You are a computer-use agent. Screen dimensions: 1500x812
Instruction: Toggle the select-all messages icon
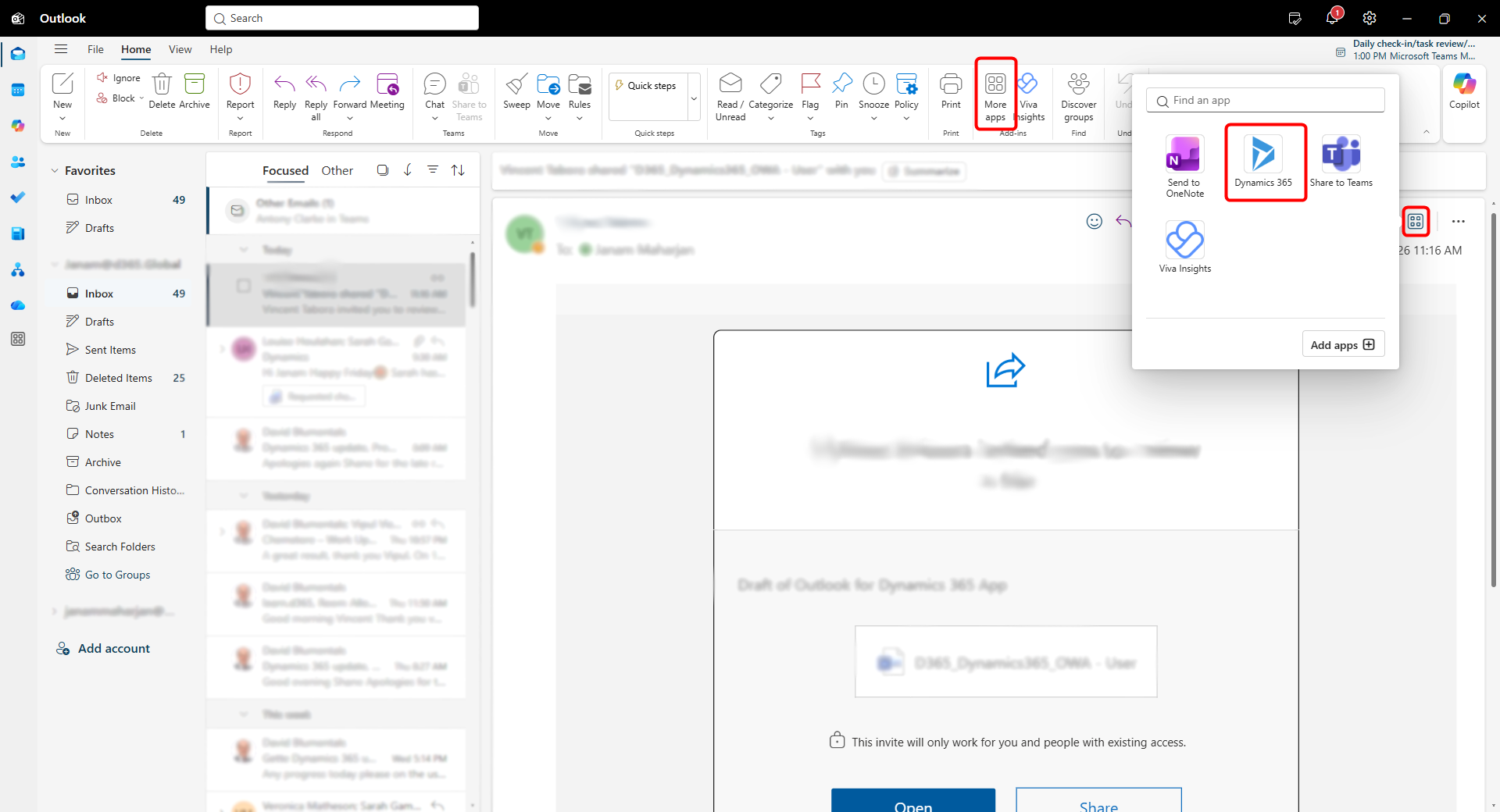pyautogui.click(x=383, y=170)
